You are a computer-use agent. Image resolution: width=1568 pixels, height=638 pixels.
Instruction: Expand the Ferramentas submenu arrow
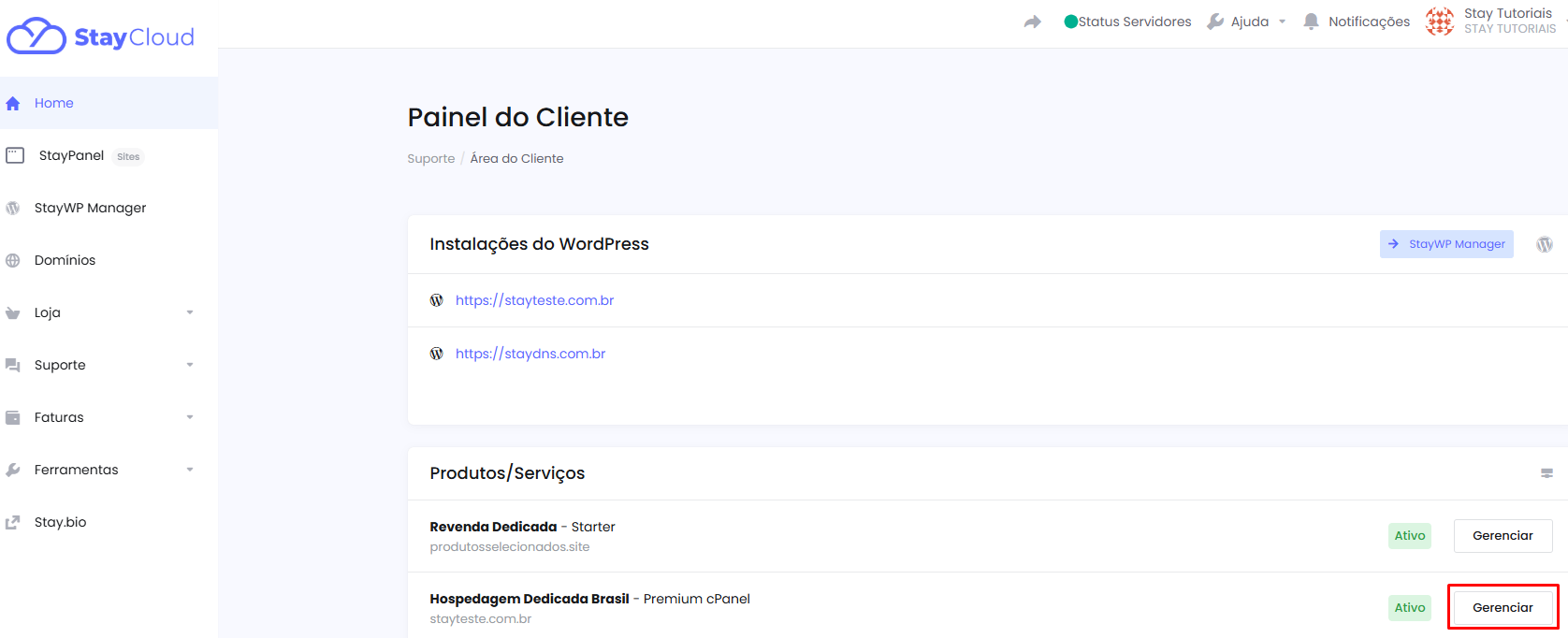tap(190, 470)
